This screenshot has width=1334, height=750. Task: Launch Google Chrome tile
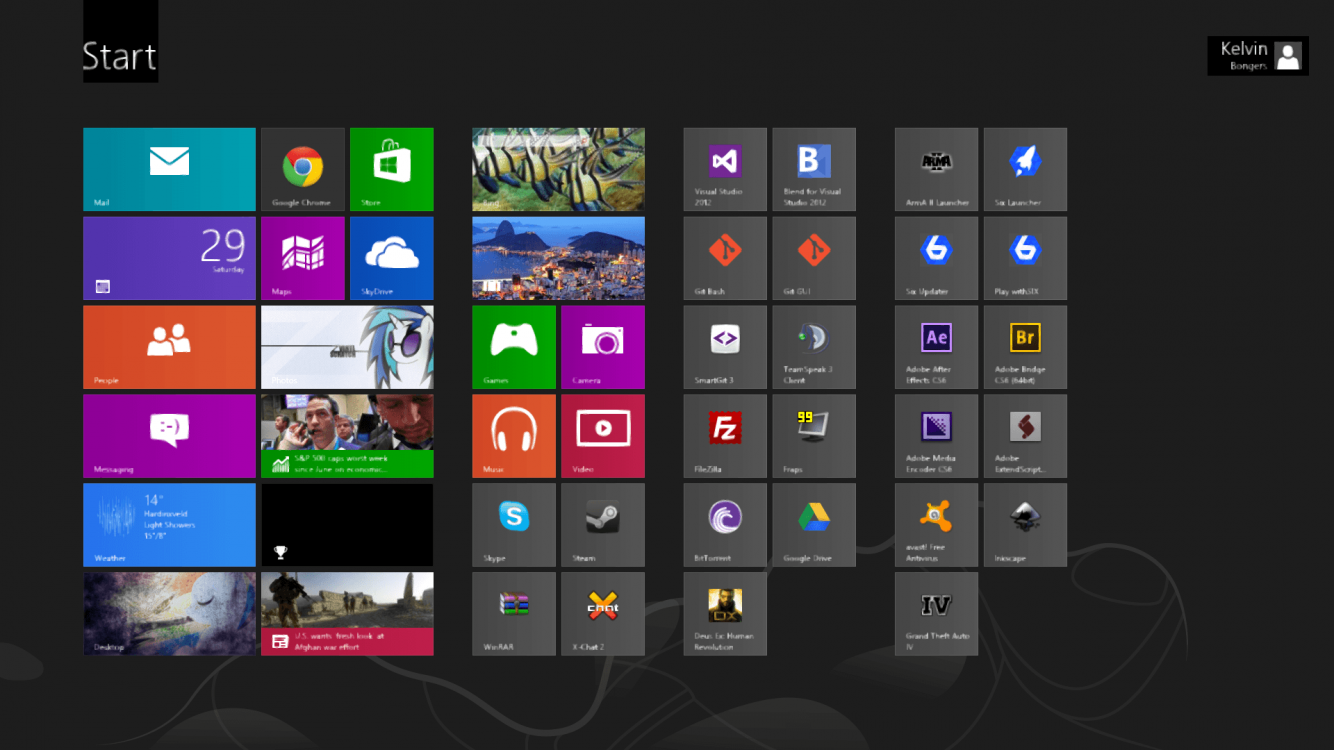[x=302, y=169]
